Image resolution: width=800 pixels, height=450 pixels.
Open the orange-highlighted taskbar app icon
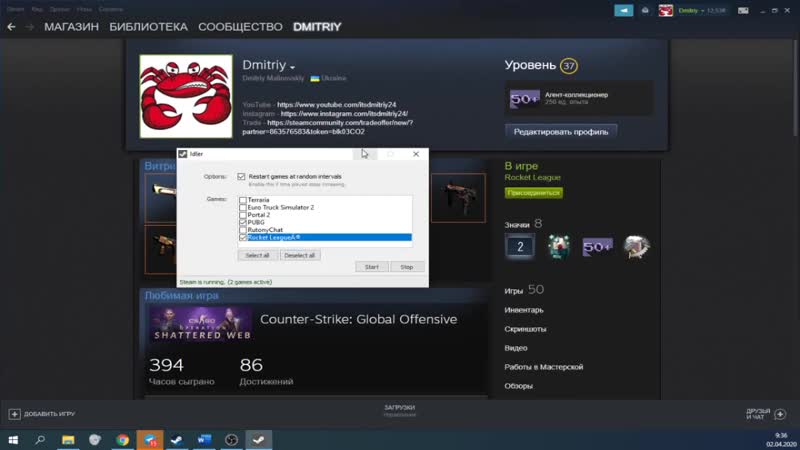[x=150, y=439]
